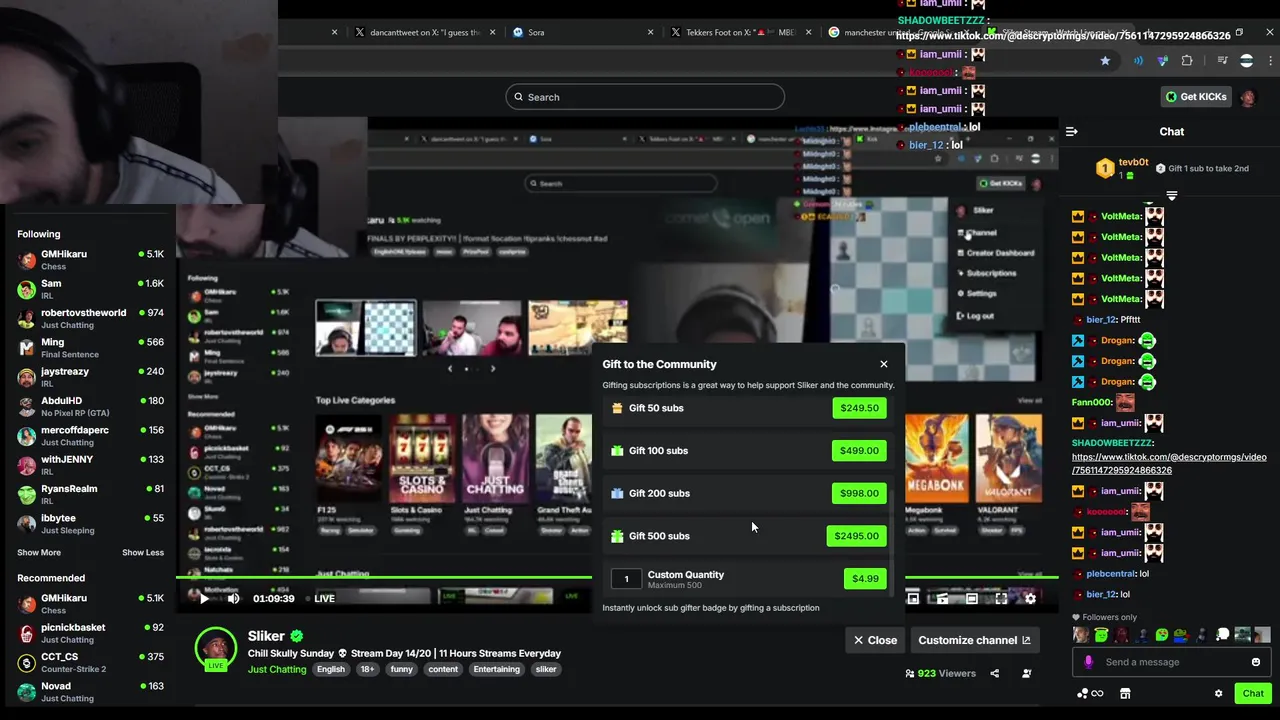Open picture-in-picture mini player
1280x720 pixels.
click(x=913, y=599)
